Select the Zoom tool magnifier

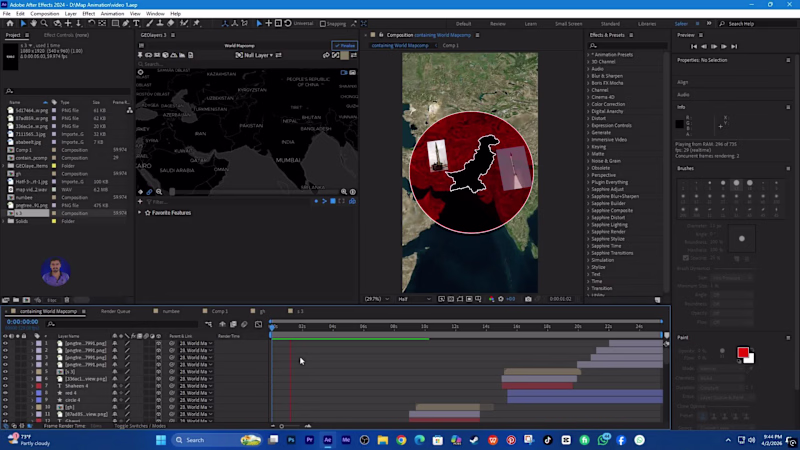pyautogui.click(x=44, y=23)
